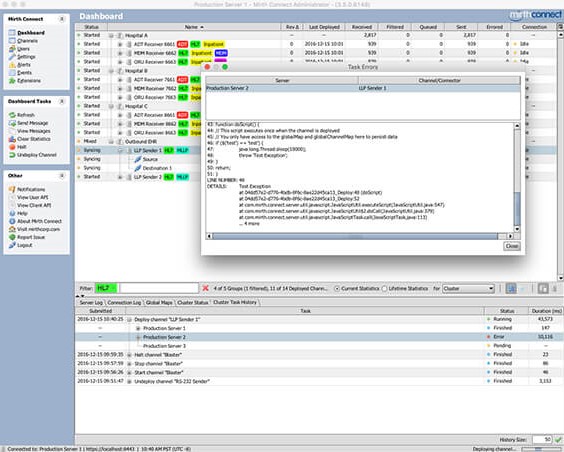
Task: Click the red Halt icon
Action: (12, 147)
